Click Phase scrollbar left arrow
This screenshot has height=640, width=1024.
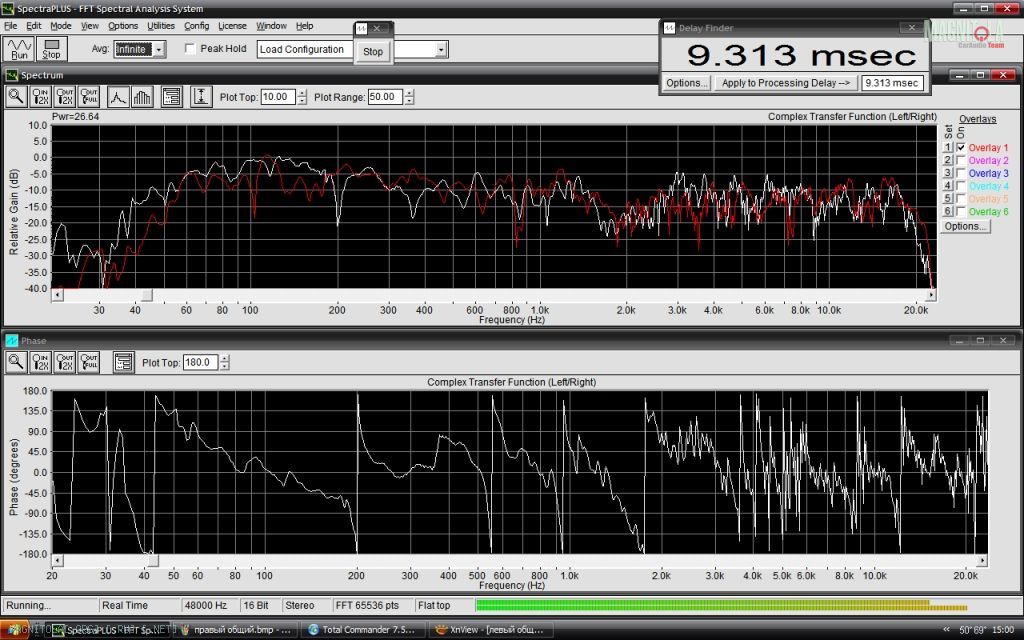[x=57, y=560]
